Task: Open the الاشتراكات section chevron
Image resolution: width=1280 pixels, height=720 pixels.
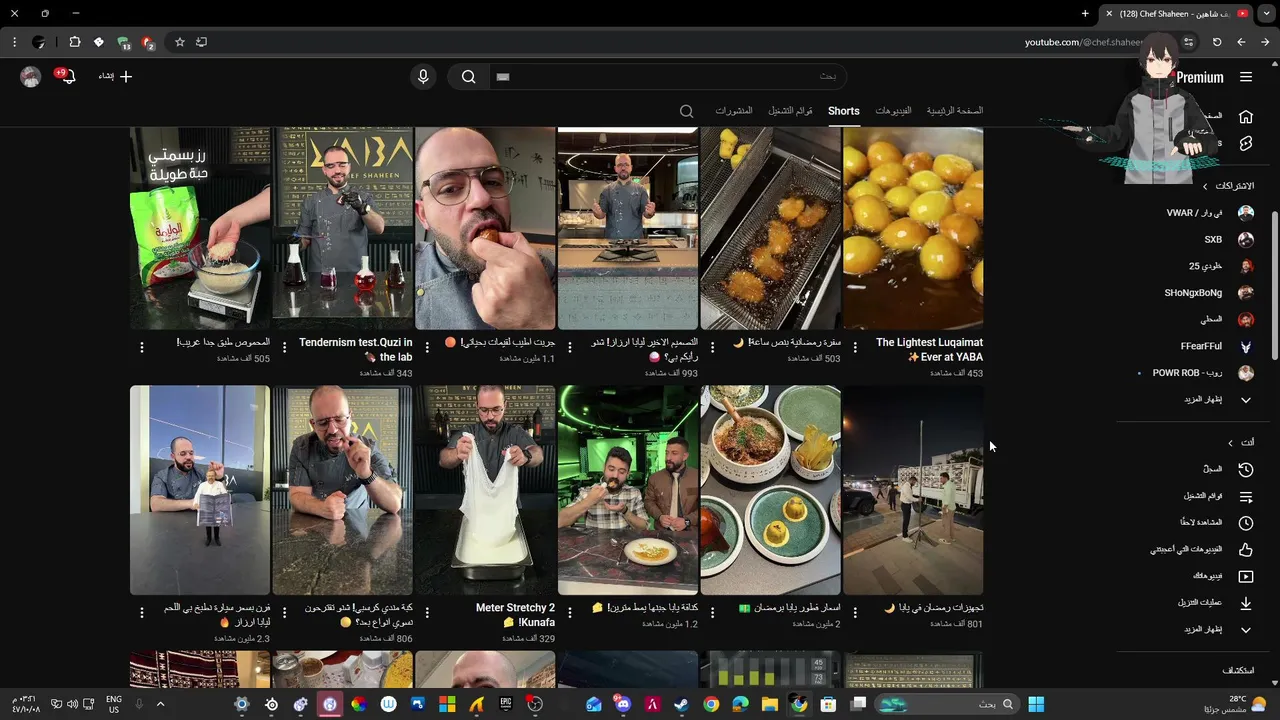Action: tap(1204, 187)
